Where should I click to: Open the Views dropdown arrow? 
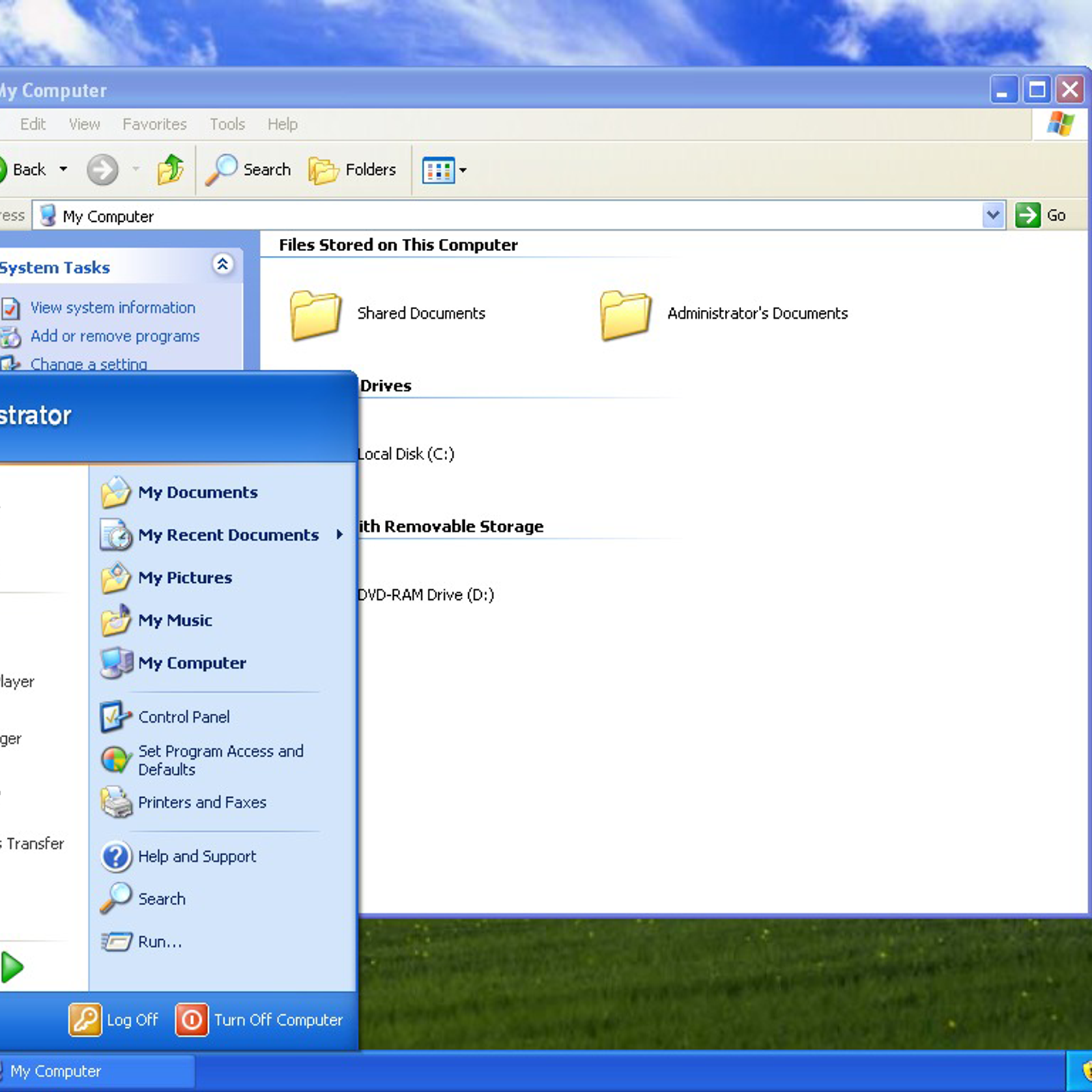[x=463, y=170]
